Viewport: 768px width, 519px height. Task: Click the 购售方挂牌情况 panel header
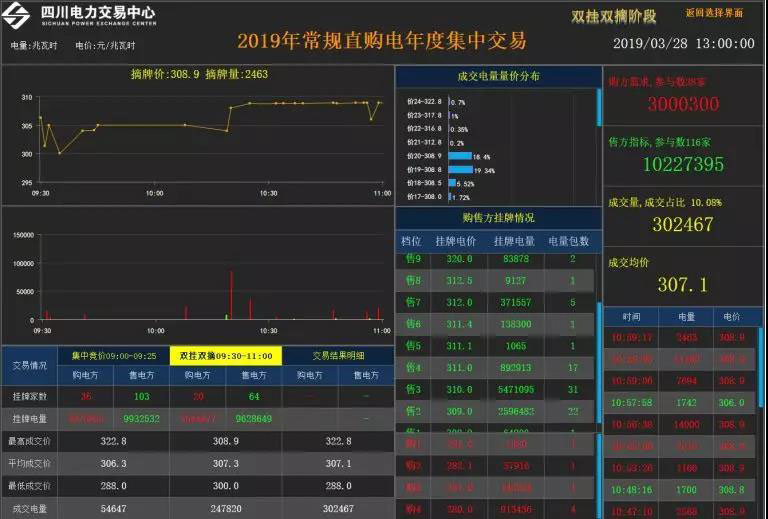point(498,217)
